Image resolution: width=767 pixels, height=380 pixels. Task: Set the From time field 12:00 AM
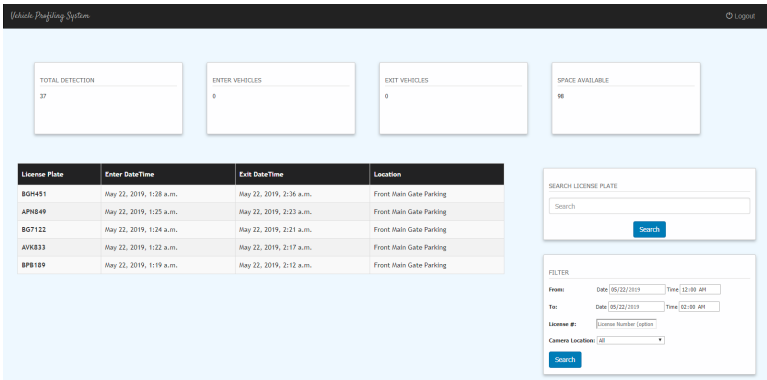point(699,290)
